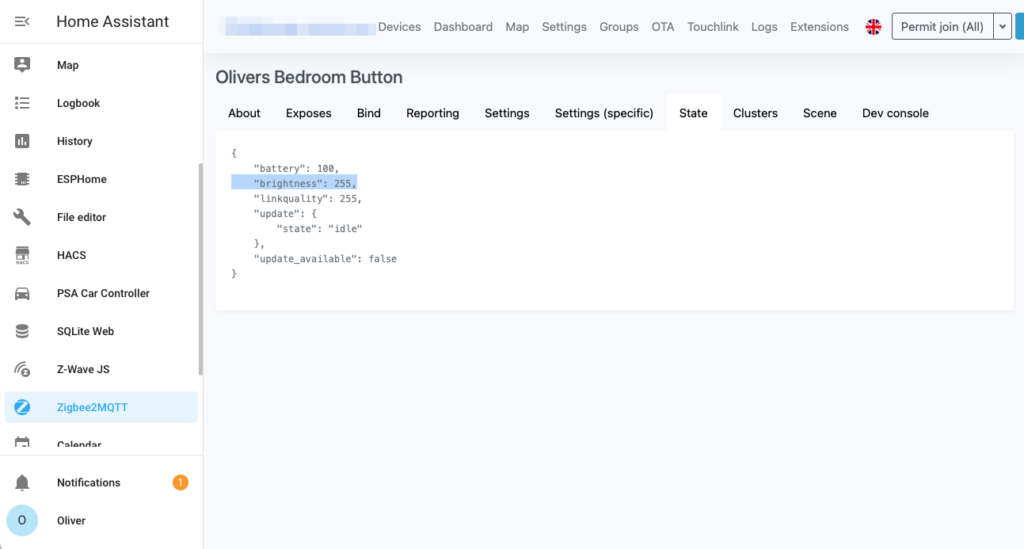Click the History label in sidebar
The width and height of the screenshot is (1024, 549).
[x=74, y=141]
